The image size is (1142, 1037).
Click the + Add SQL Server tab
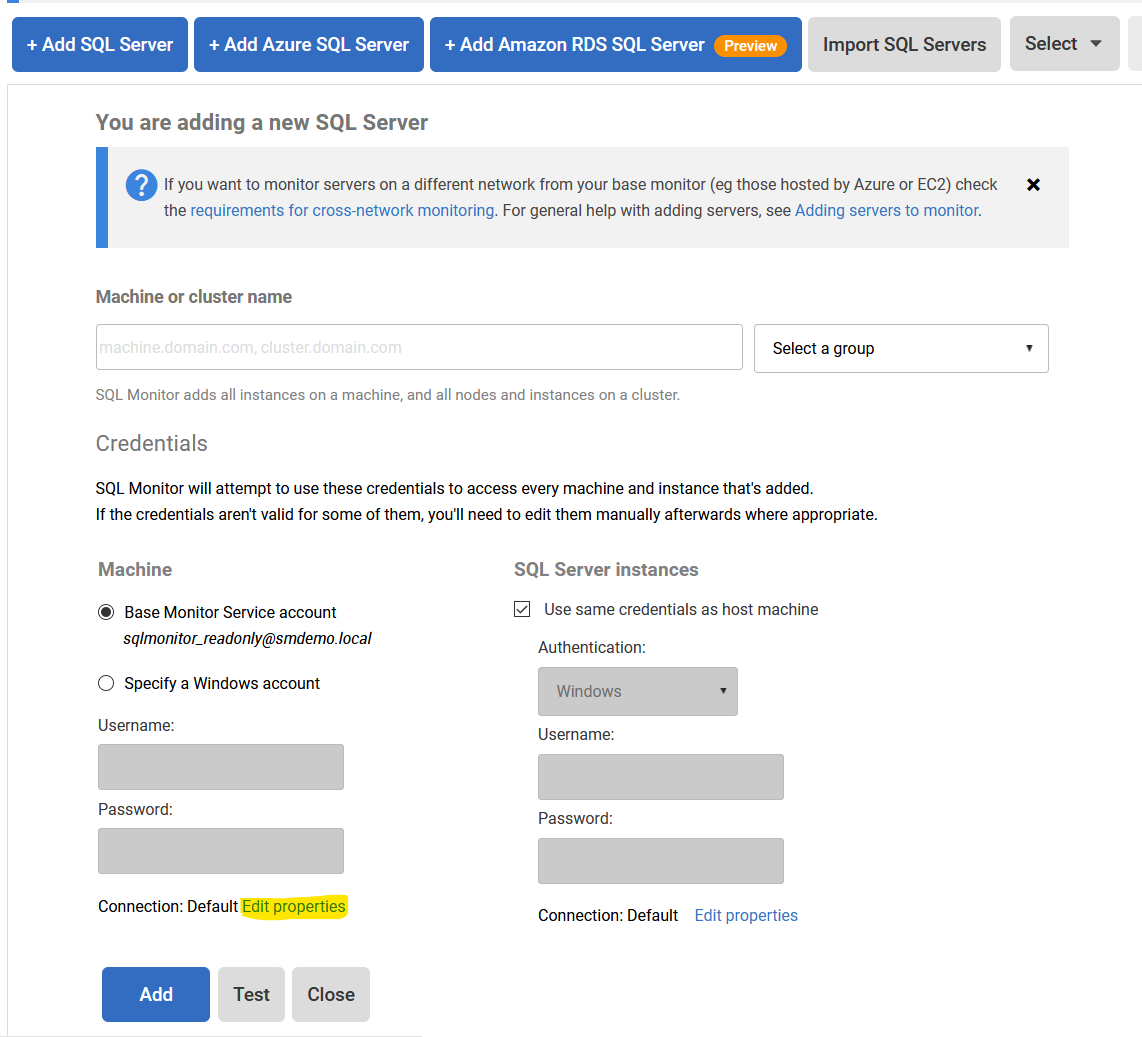tap(100, 45)
